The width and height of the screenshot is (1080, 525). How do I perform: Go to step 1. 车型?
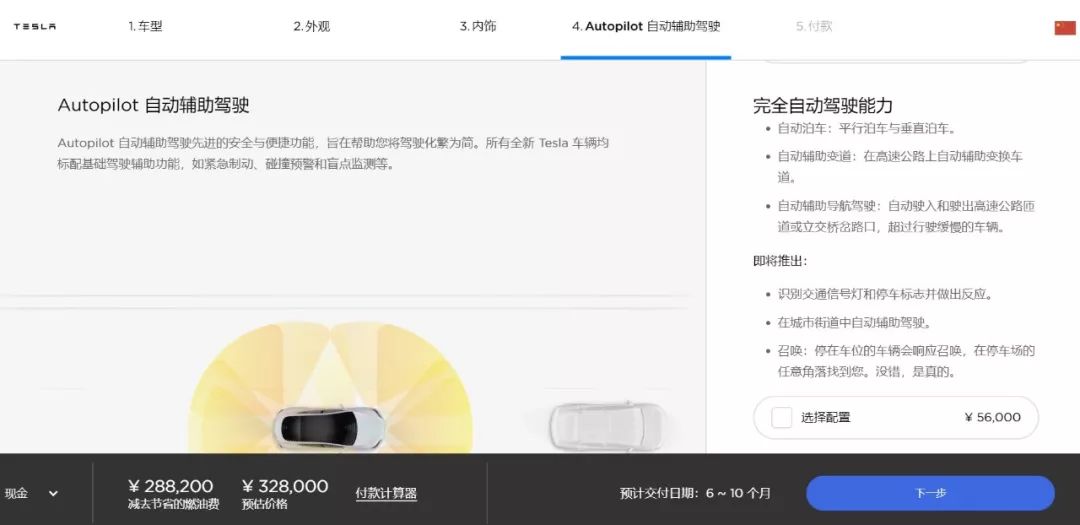pyautogui.click(x=145, y=27)
